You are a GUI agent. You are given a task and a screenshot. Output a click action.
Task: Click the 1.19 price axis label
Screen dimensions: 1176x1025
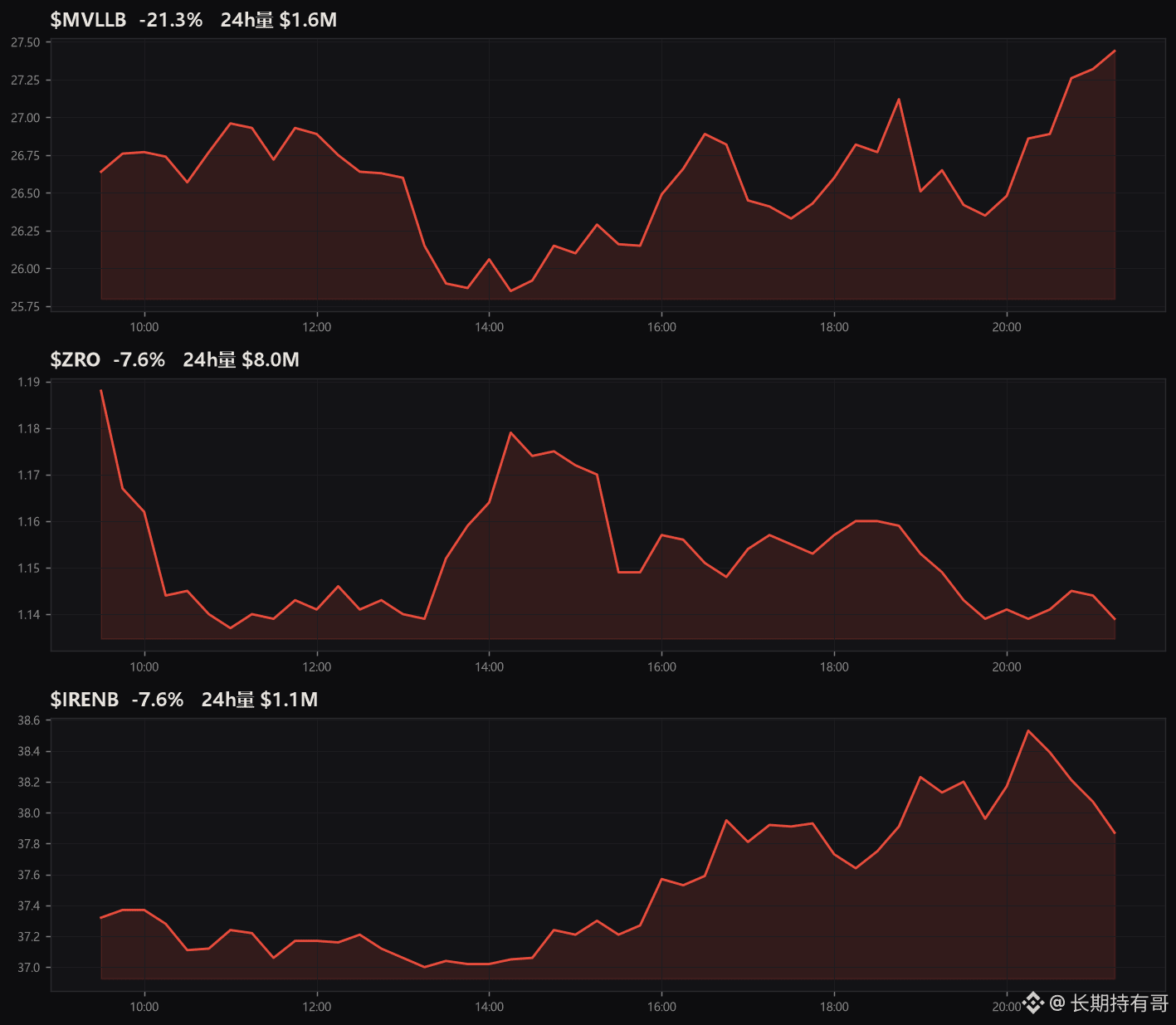point(29,383)
